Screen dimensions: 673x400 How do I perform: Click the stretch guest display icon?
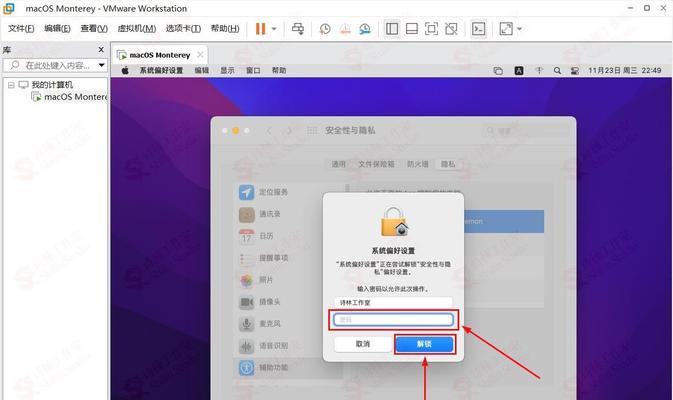point(506,29)
